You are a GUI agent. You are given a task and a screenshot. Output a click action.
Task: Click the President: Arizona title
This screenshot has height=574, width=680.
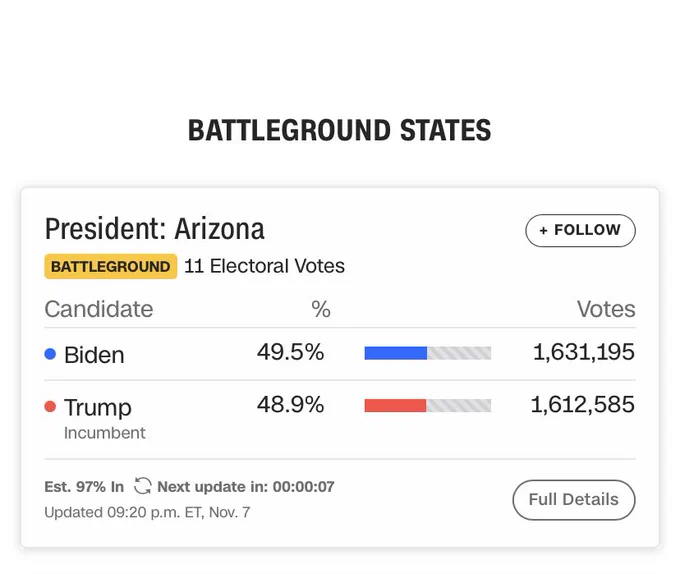(x=155, y=229)
